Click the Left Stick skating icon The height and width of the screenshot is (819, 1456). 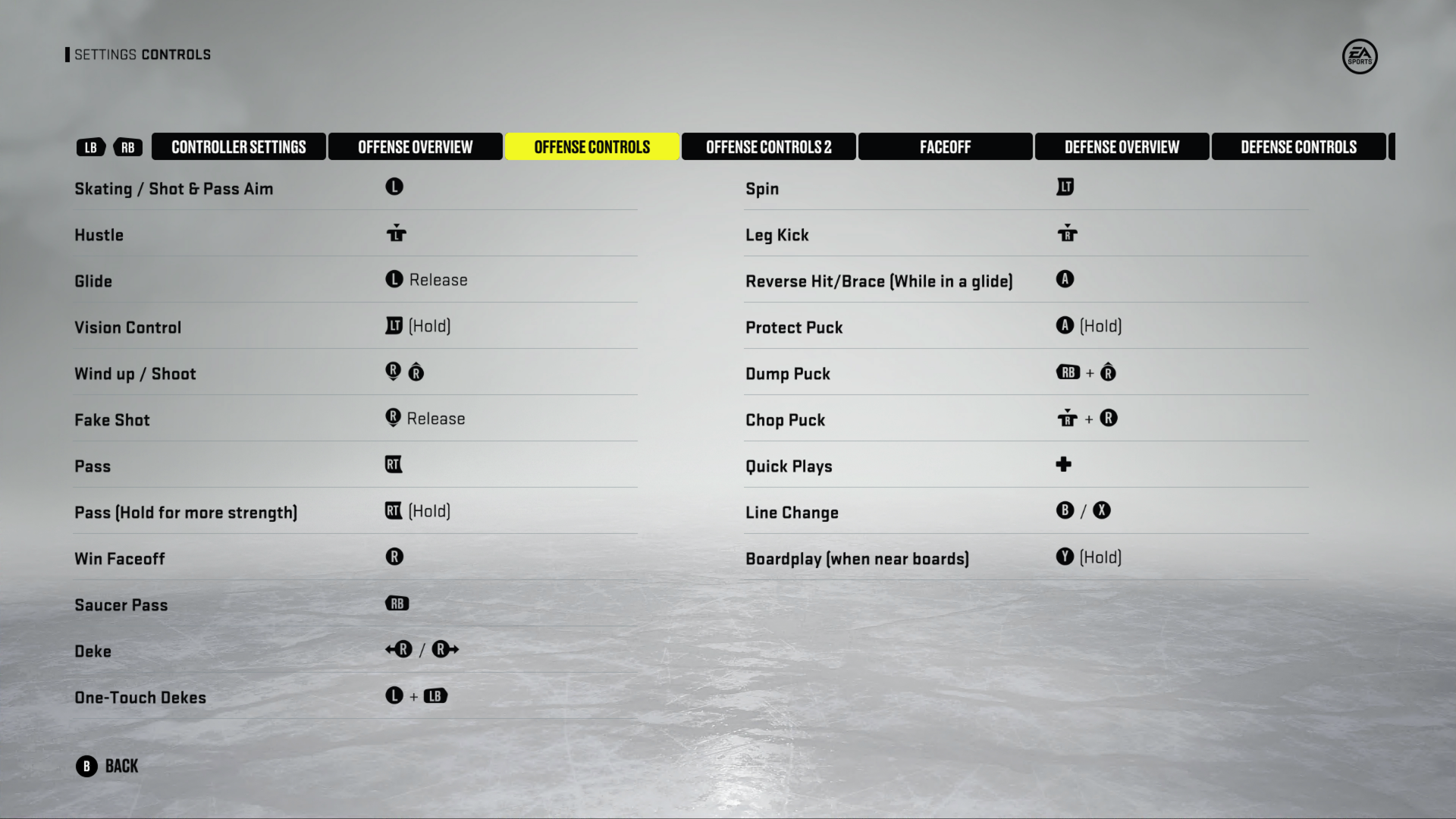pos(394,187)
